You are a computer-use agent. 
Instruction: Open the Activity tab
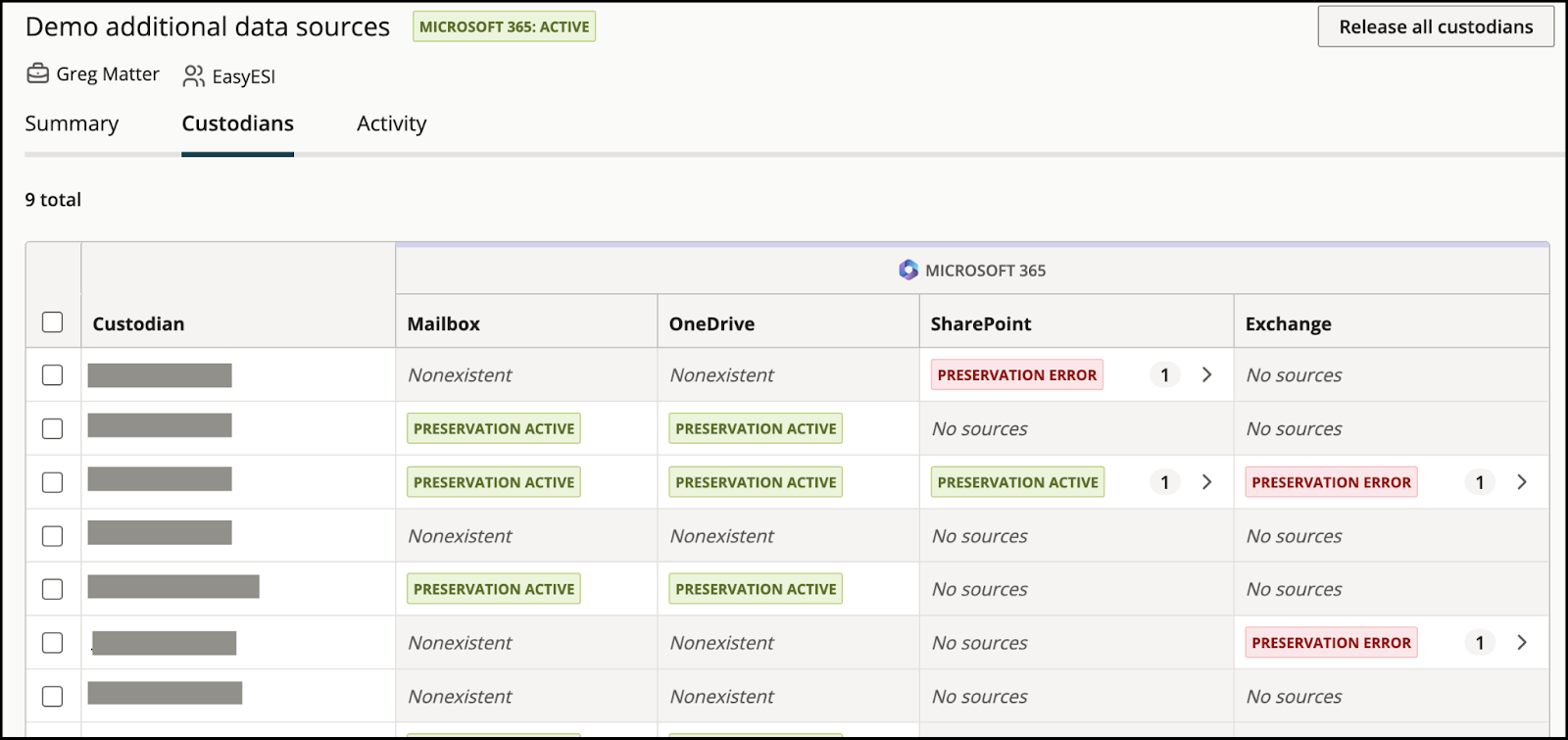tap(392, 123)
